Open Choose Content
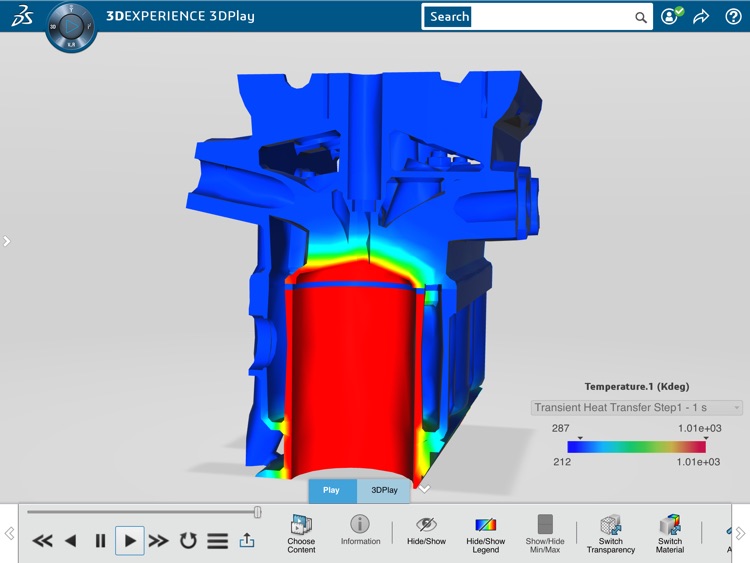This screenshot has height=563, width=750. [301, 534]
